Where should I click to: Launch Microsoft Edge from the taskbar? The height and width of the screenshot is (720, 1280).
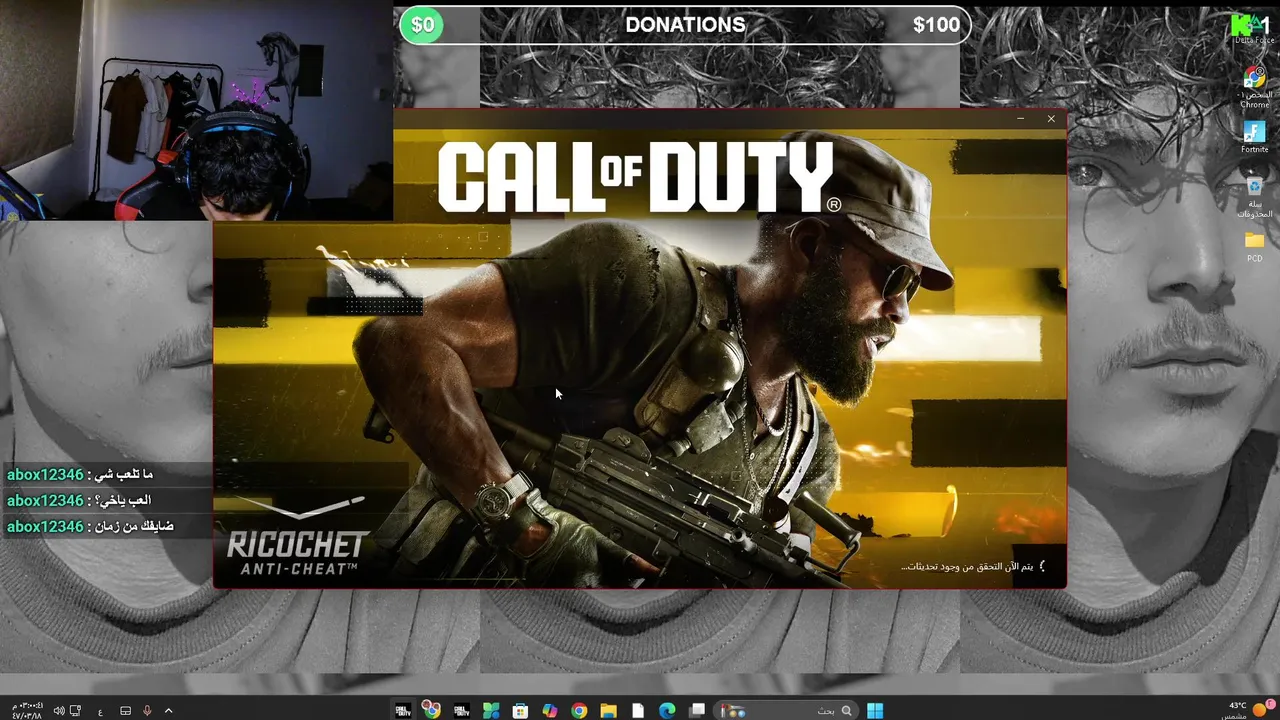667,711
